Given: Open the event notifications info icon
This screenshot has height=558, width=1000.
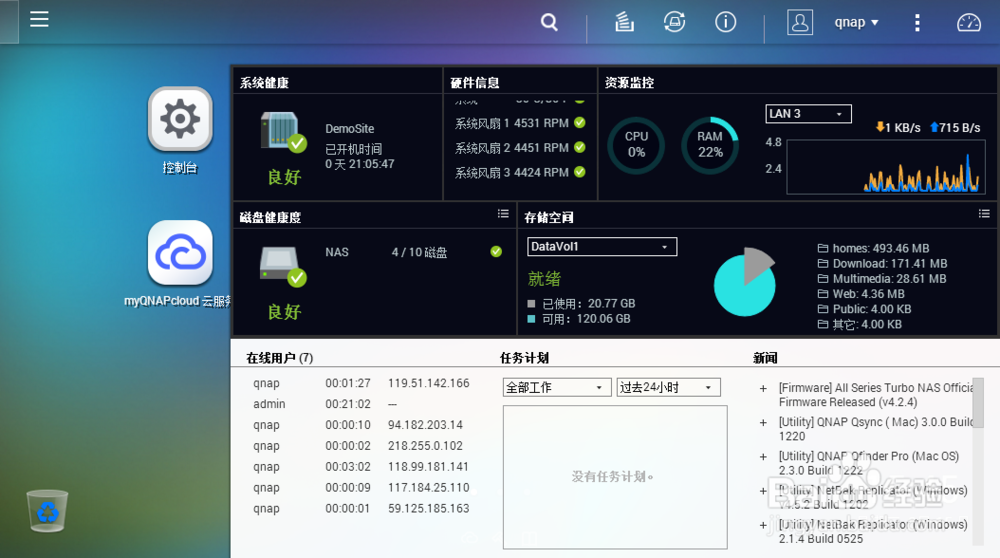Looking at the screenshot, I should (x=725, y=22).
